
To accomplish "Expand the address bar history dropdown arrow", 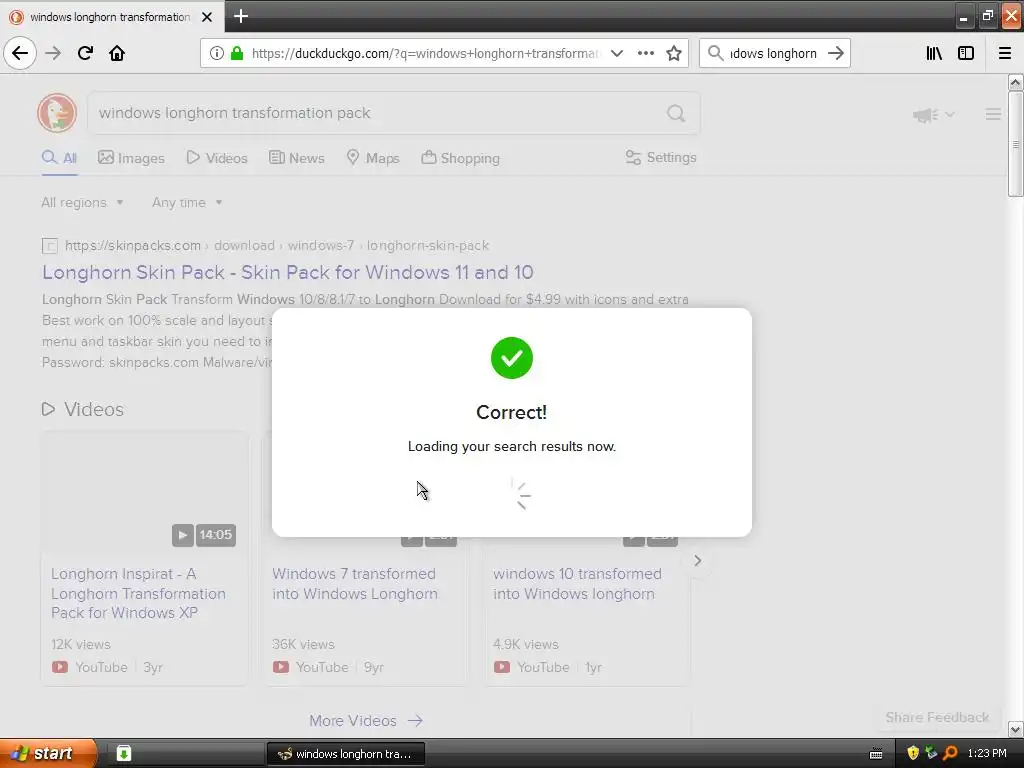I will [x=616, y=53].
